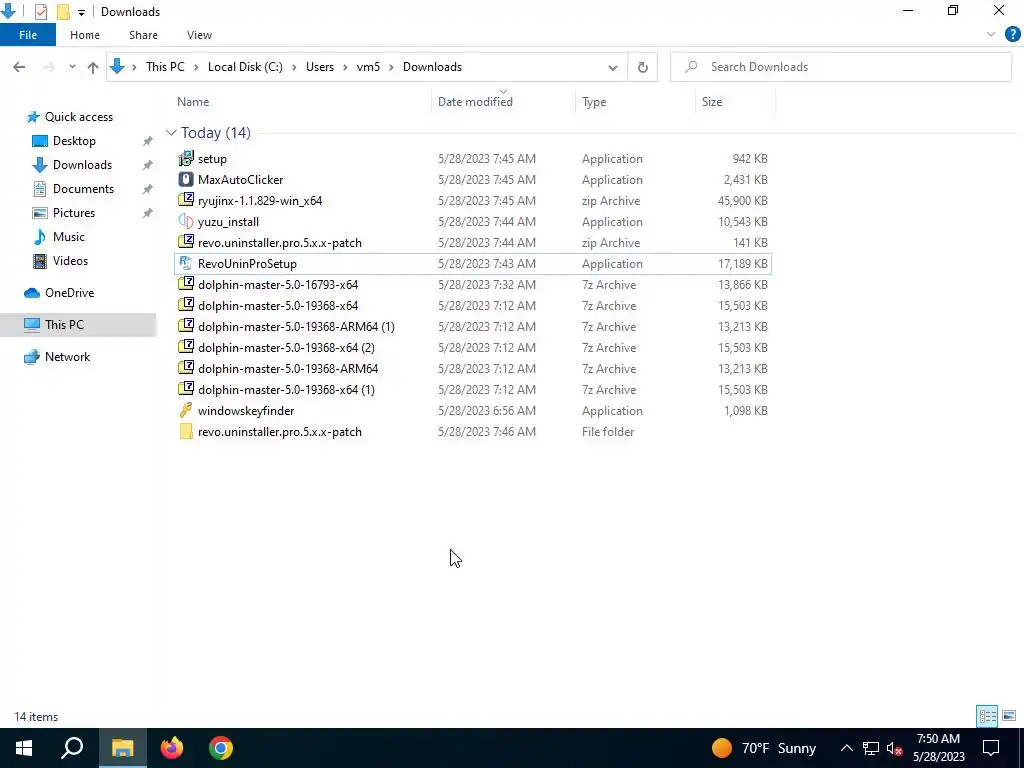Select ryujinx-1.1.829-win_x64 zip icon
This screenshot has width=1024, height=768.
click(x=186, y=200)
